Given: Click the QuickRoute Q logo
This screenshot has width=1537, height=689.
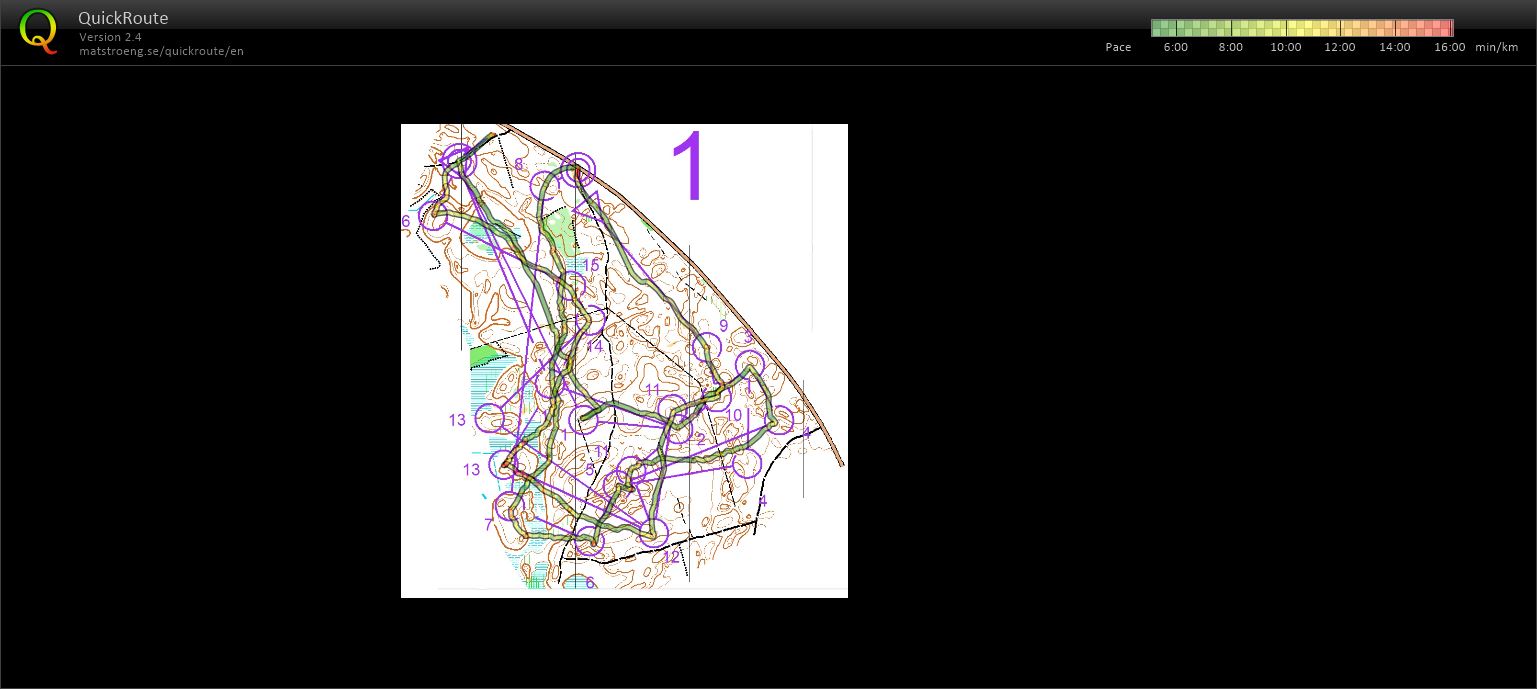Looking at the screenshot, I should pyautogui.click(x=38, y=30).
